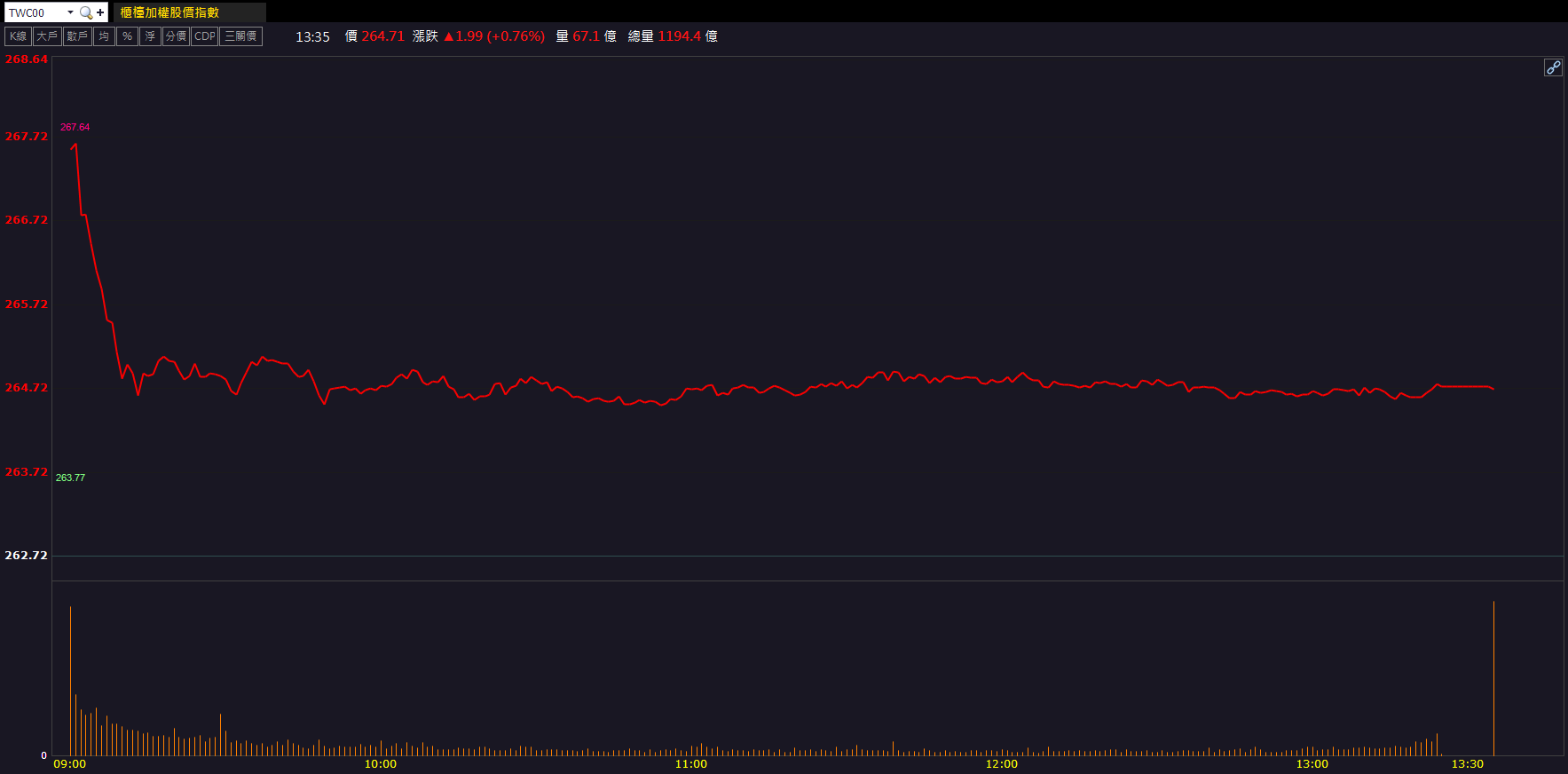
Task: Click the plus add-symbol icon
Action: [x=100, y=12]
